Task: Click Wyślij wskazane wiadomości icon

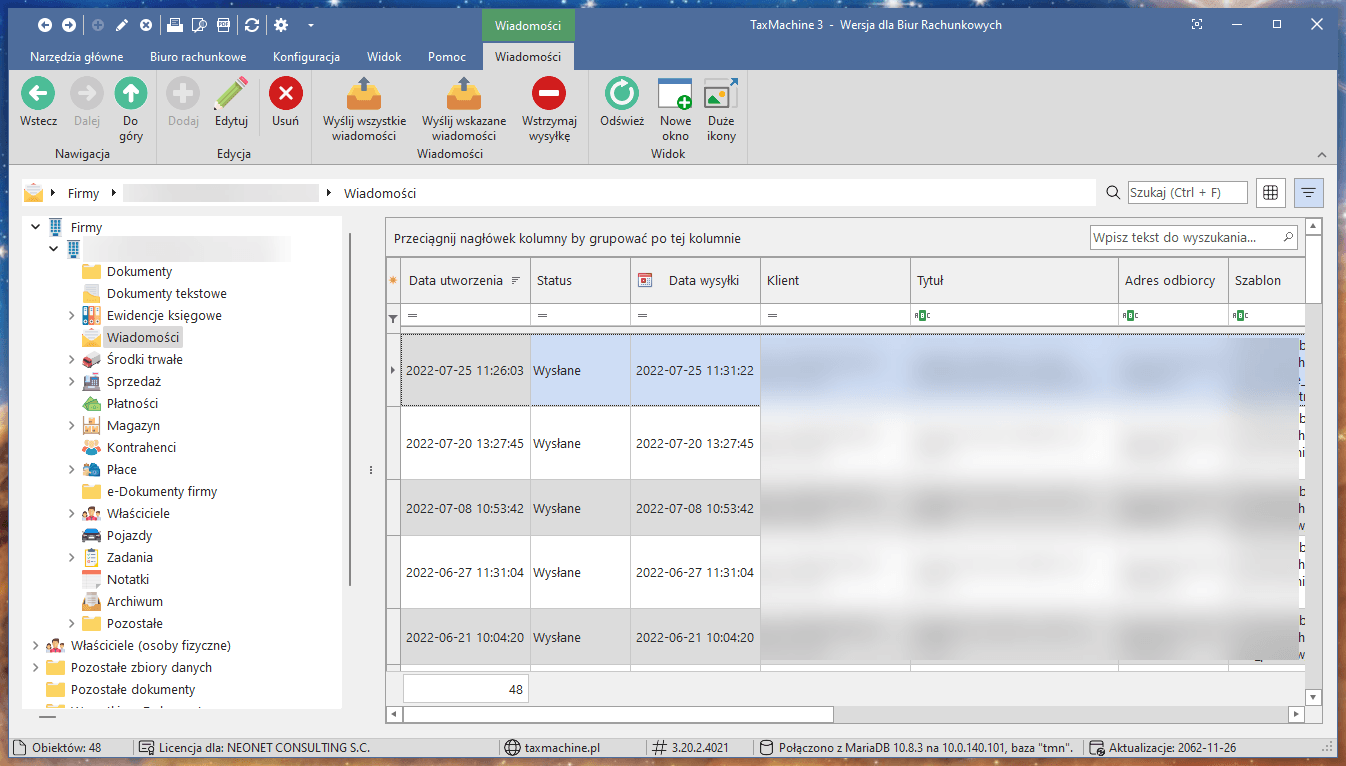Action: pos(463,94)
